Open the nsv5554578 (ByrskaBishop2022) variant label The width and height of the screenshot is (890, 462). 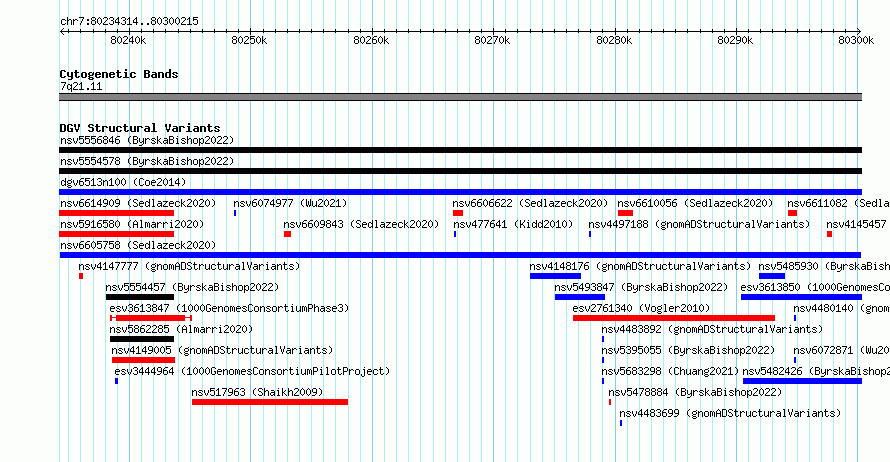pos(147,161)
